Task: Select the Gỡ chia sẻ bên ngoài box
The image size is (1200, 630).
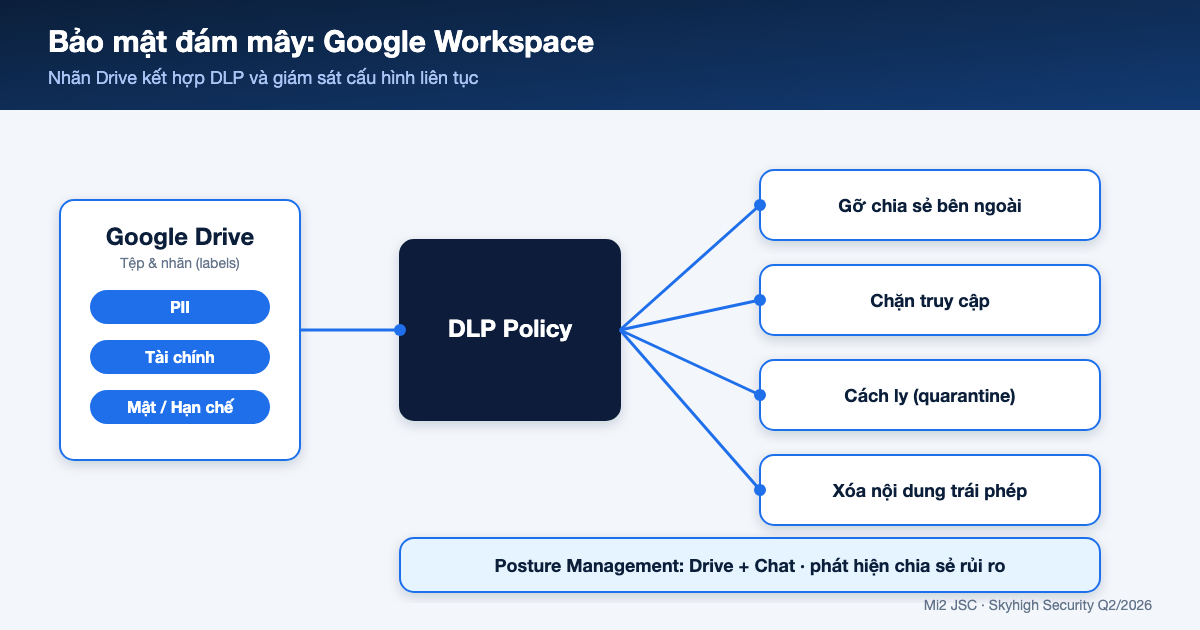Action: coord(930,205)
